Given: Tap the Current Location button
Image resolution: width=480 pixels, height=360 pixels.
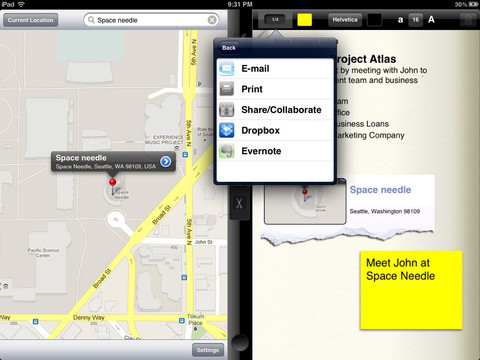Looking at the screenshot, I should coord(30,20).
